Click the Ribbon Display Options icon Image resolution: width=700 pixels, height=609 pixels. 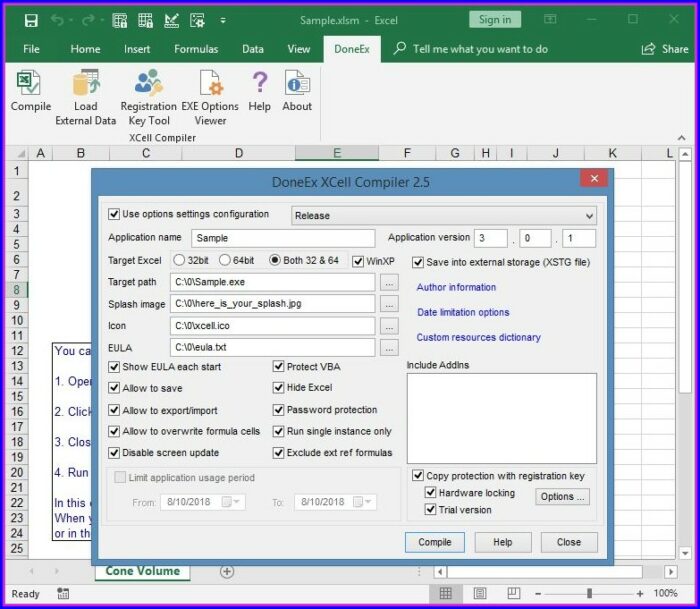pyautogui.click(x=550, y=19)
